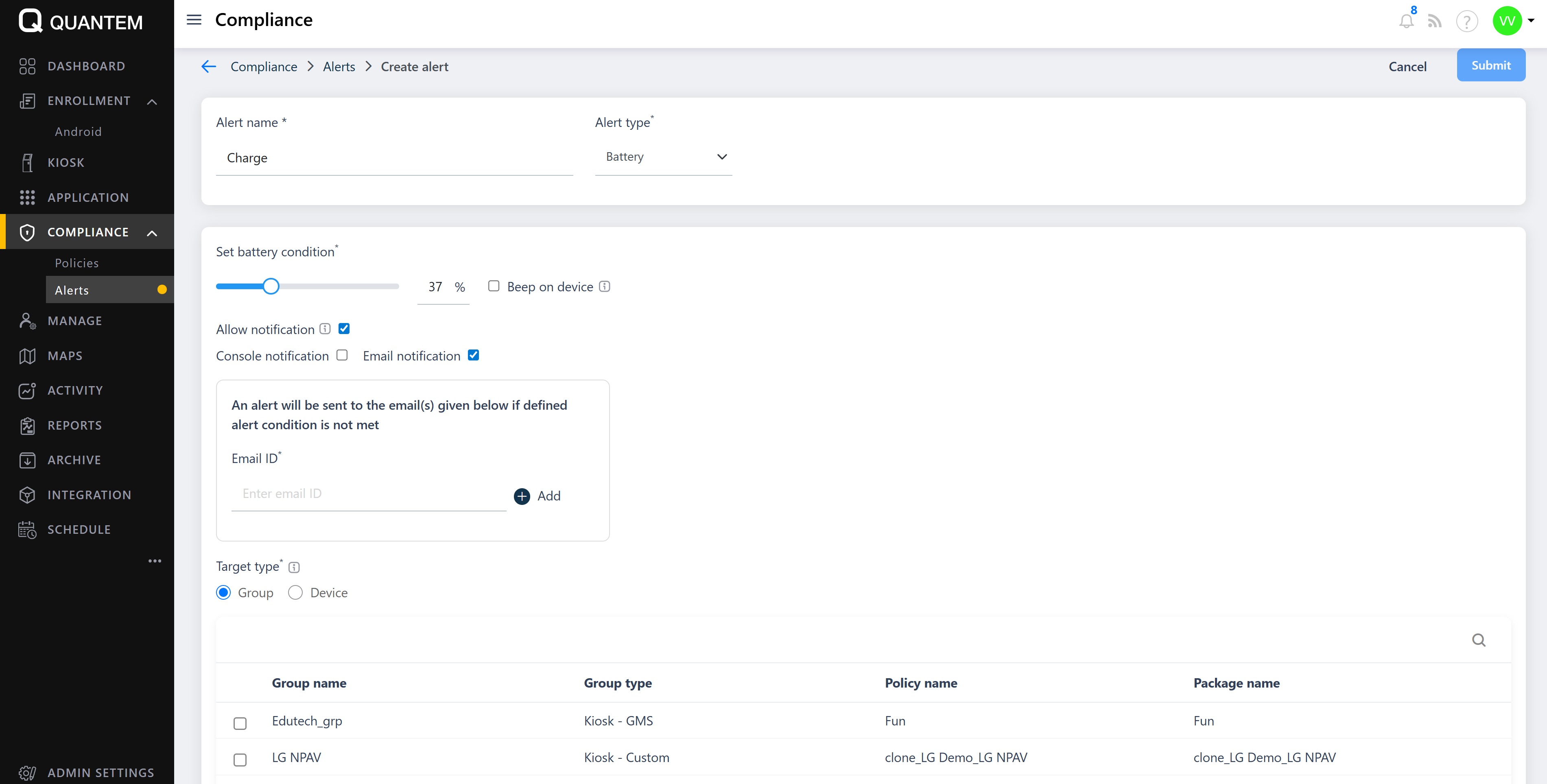1547x784 pixels.
Task: Click the Beep on device info icon
Action: pyautogui.click(x=605, y=286)
